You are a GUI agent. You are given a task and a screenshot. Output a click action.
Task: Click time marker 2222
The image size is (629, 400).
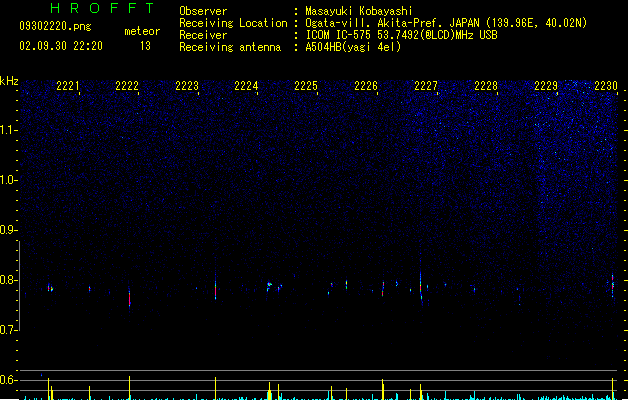[x=127, y=86]
